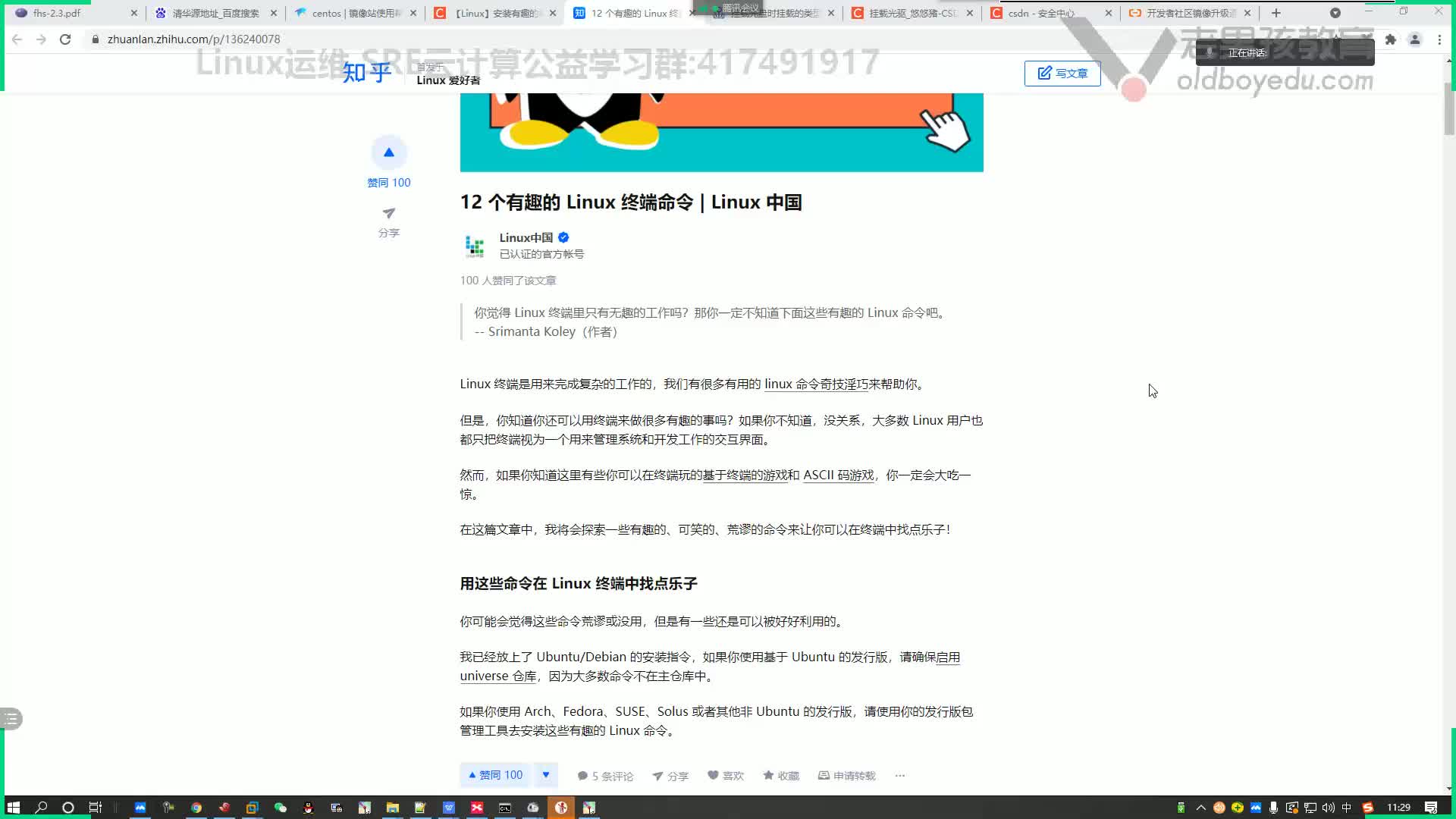Viewport: 1456px width, 819px height.
Task: Close the fhs-2.3.pdf tab
Action: [x=134, y=13]
